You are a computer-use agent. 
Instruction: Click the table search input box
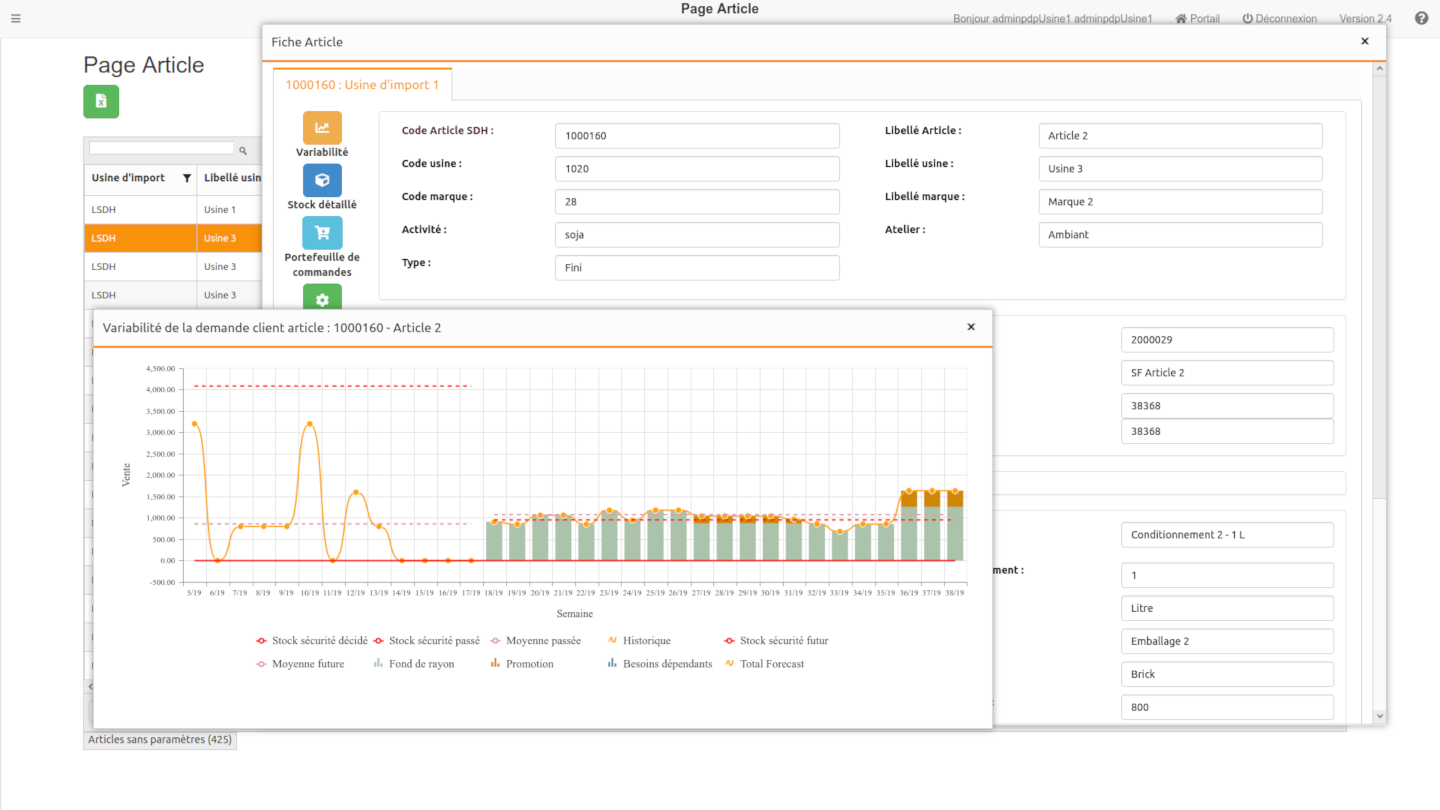coord(162,148)
